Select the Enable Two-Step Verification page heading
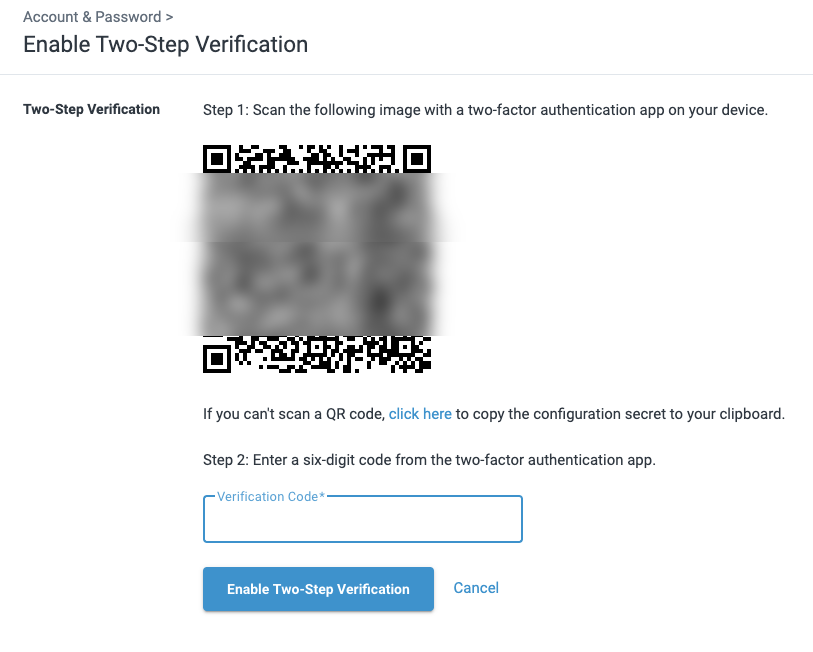Image resolution: width=813 pixels, height=652 pixels. click(165, 45)
